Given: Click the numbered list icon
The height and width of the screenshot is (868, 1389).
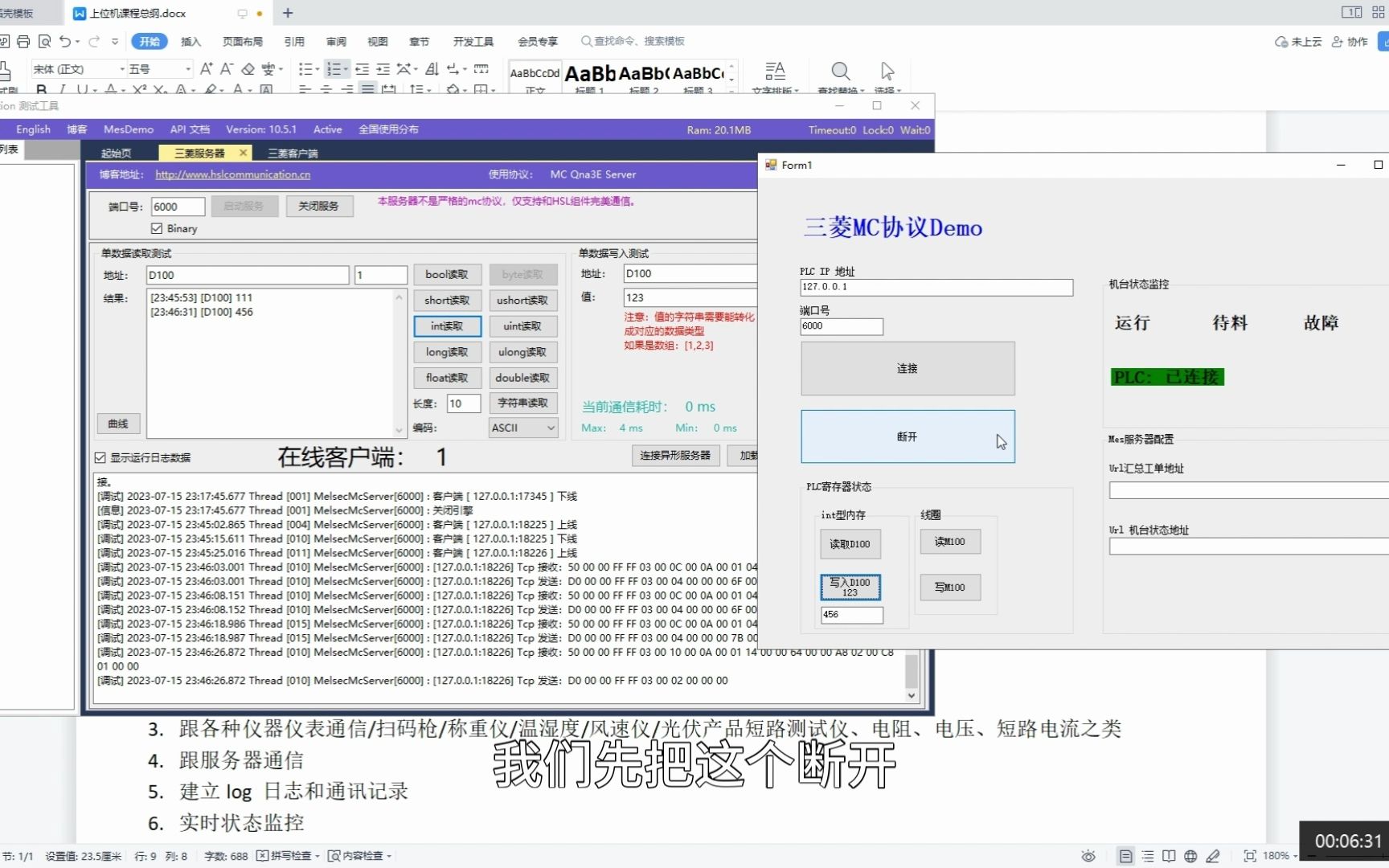Looking at the screenshot, I should tap(333, 69).
